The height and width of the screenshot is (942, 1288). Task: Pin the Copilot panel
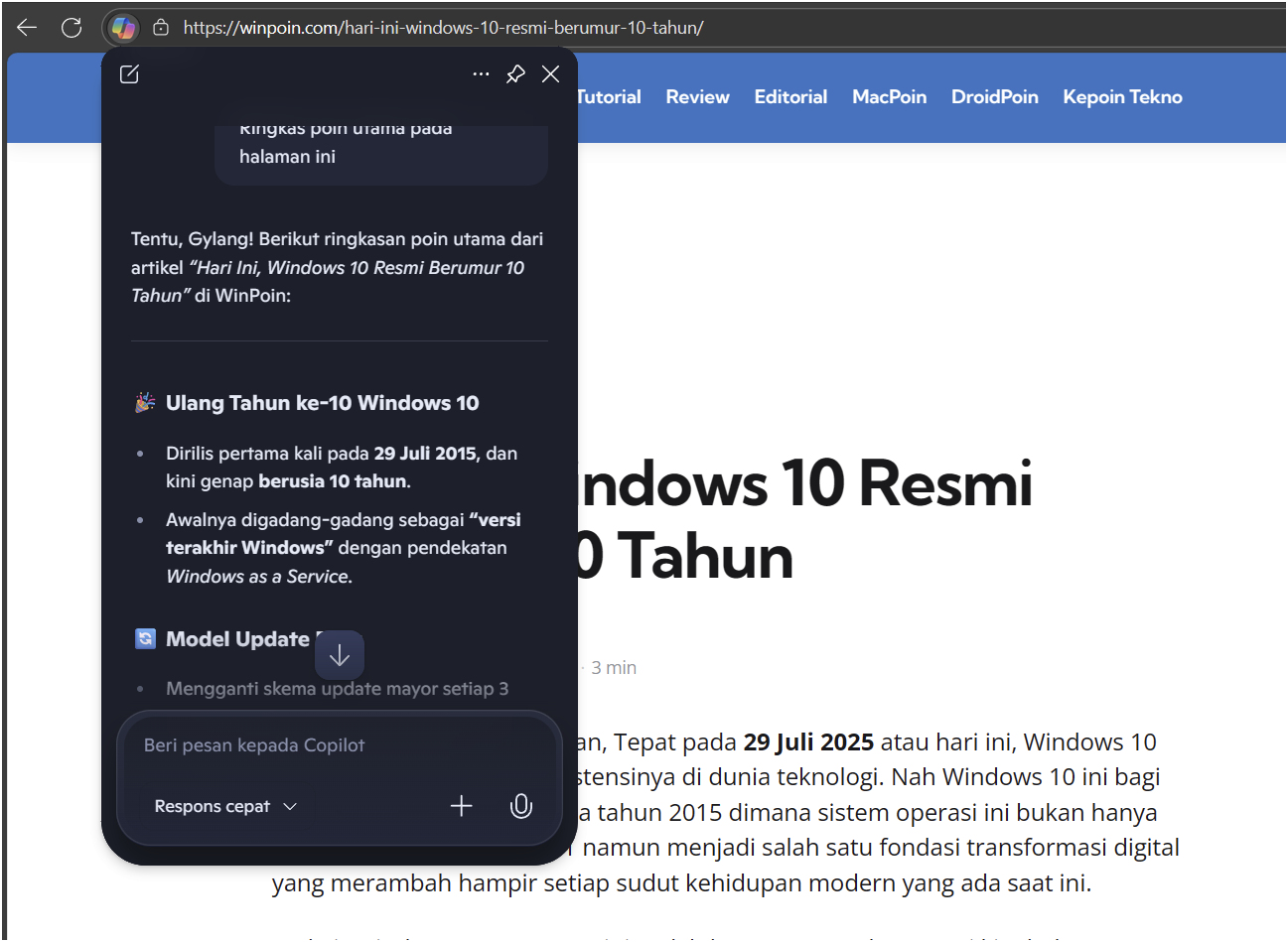click(515, 74)
